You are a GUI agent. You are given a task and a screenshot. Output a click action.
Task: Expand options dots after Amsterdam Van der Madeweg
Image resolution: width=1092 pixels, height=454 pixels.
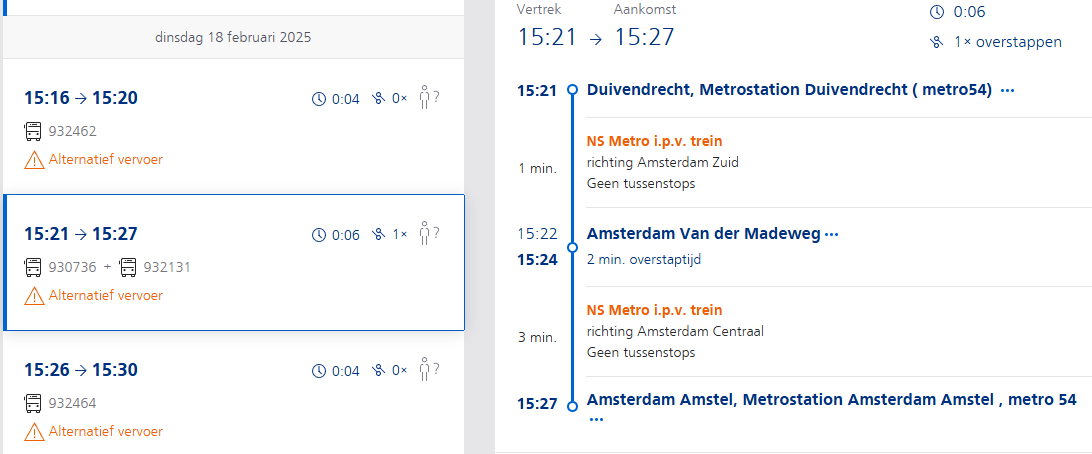[832, 235]
